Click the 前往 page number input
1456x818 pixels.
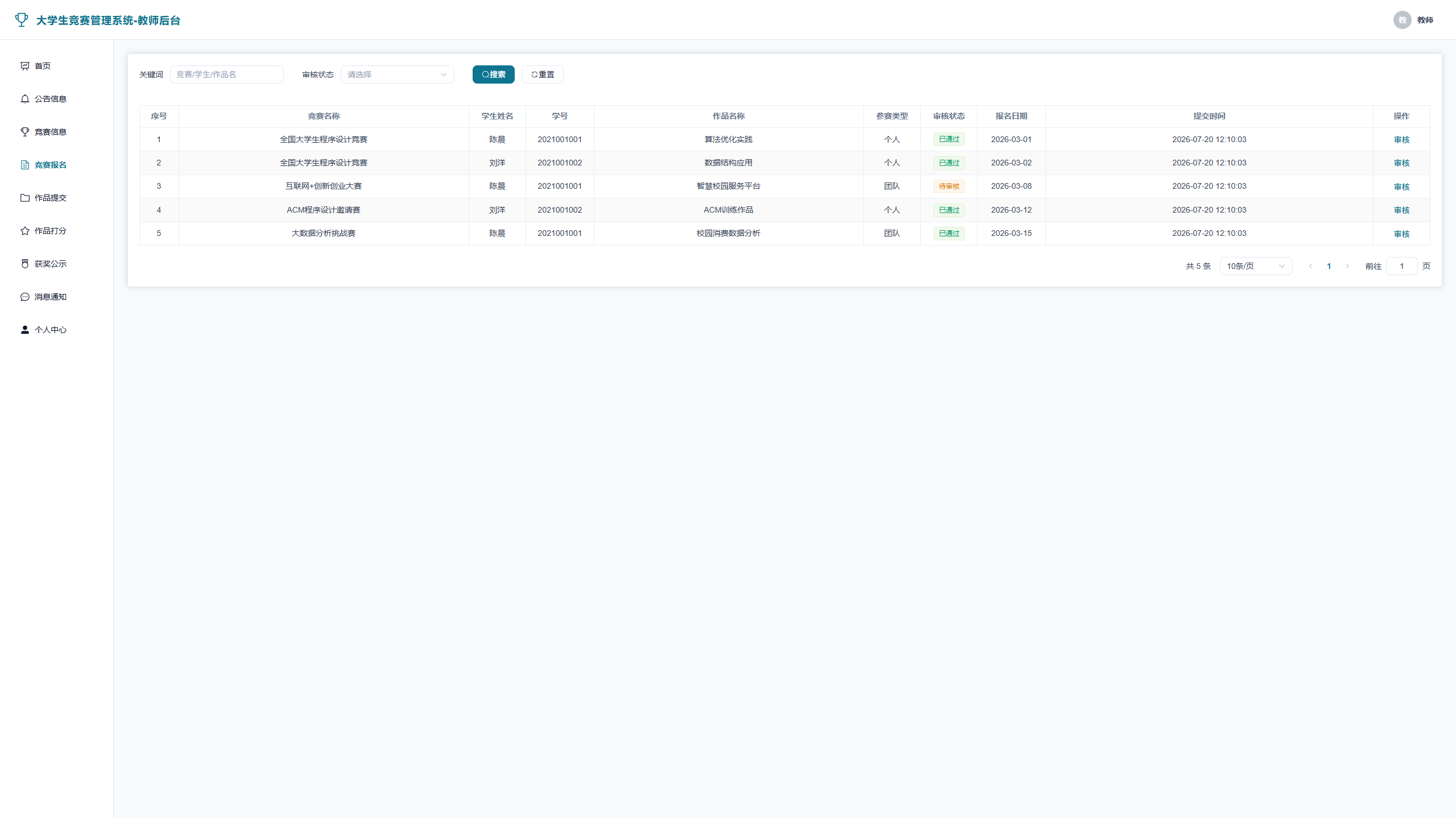(x=1401, y=266)
